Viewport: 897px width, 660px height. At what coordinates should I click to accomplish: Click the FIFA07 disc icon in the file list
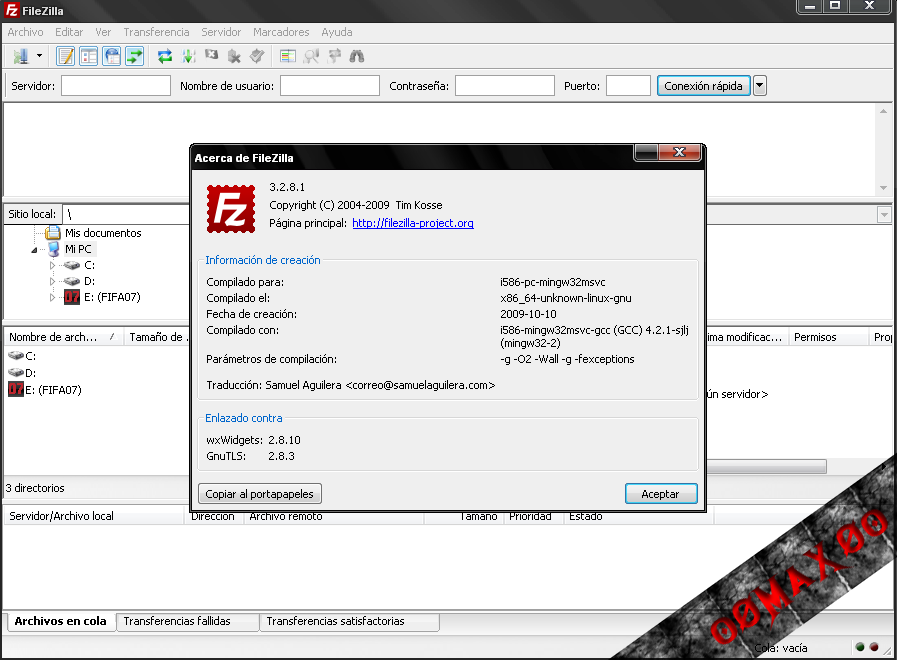click(x=16, y=389)
